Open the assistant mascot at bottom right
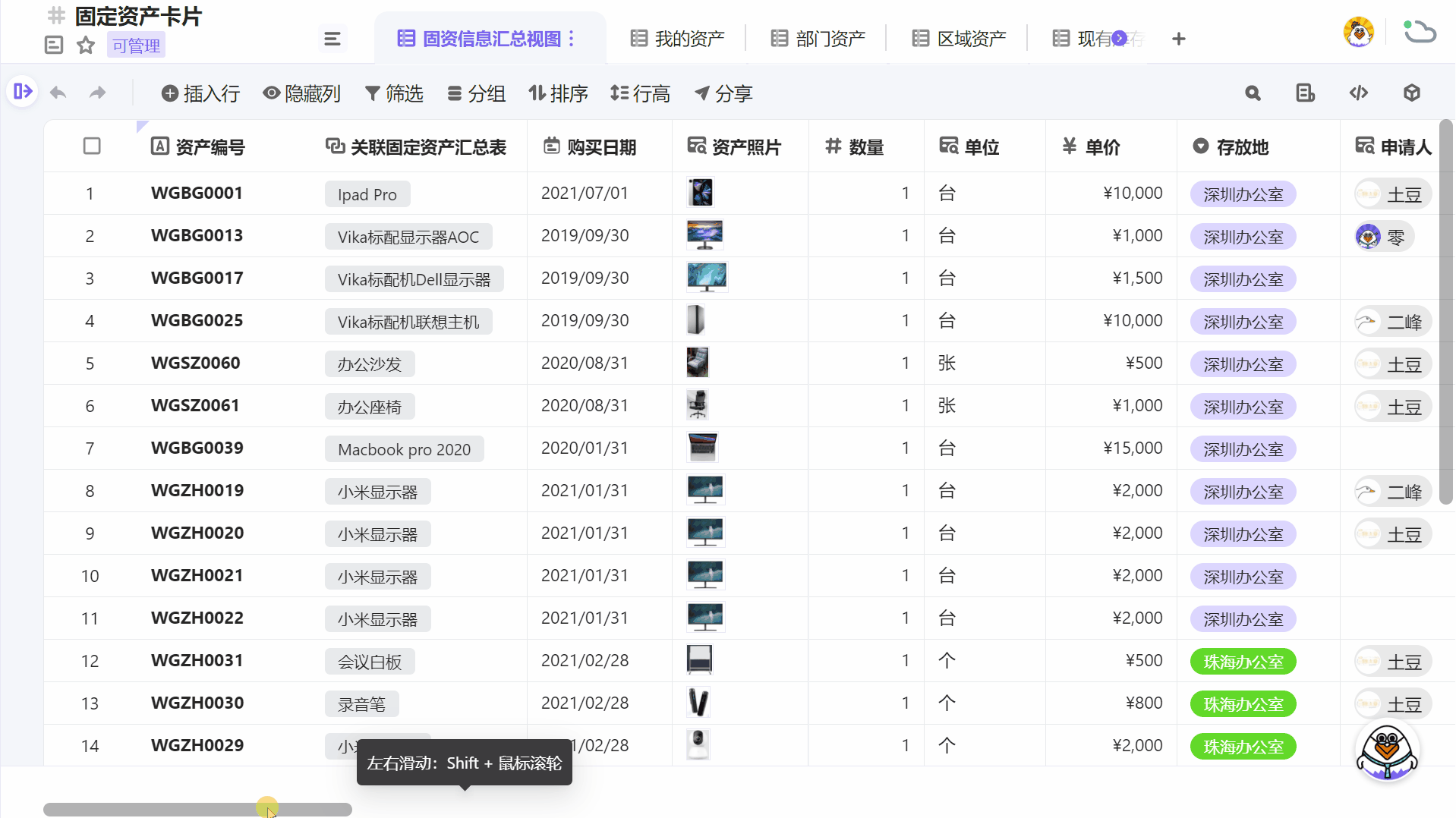Viewport: 1456px width, 818px height. click(1387, 750)
